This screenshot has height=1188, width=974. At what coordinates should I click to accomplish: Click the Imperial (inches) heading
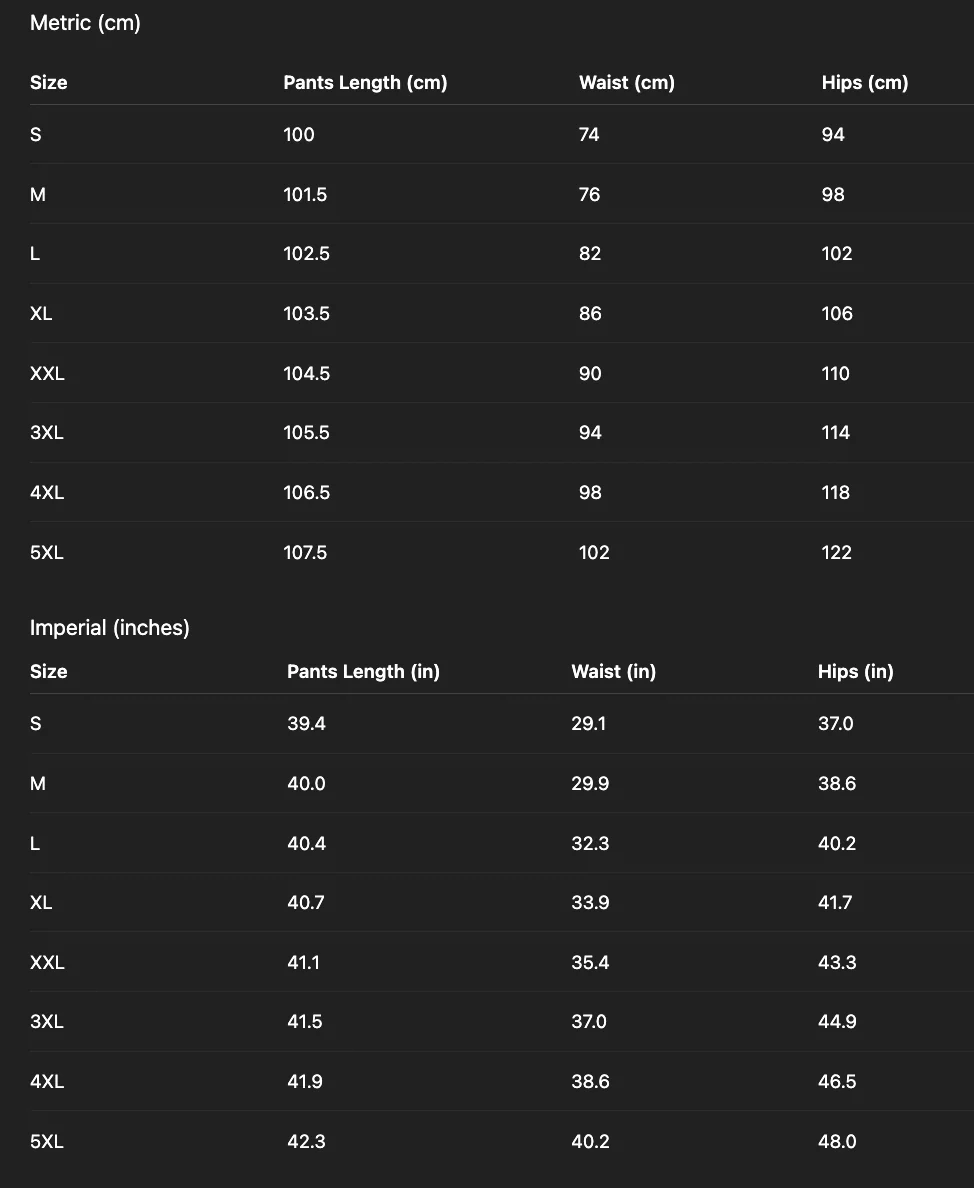(x=110, y=627)
